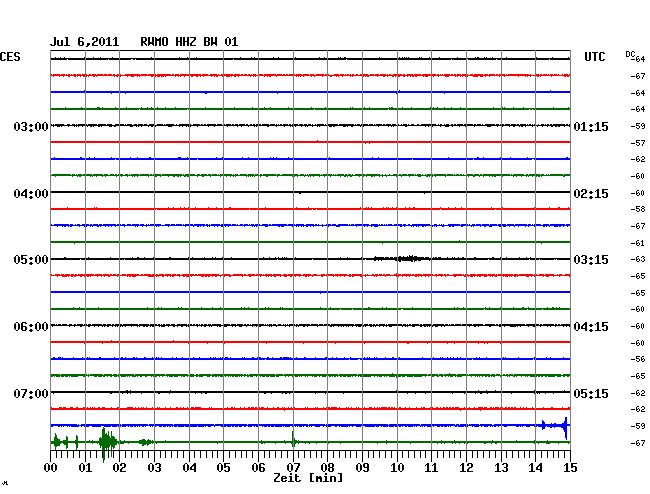Select the DC offset value -61
The height and width of the screenshot is (494, 650).
click(x=638, y=243)
